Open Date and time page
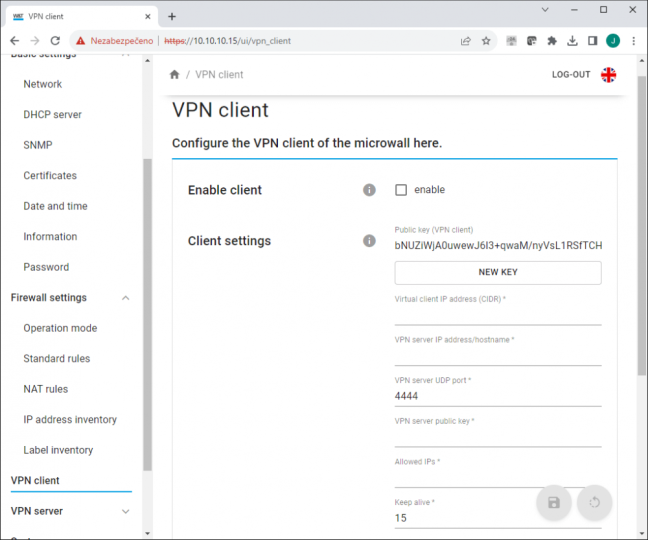Viewport: 648px width, 540px height. click(x=55, y=206)
